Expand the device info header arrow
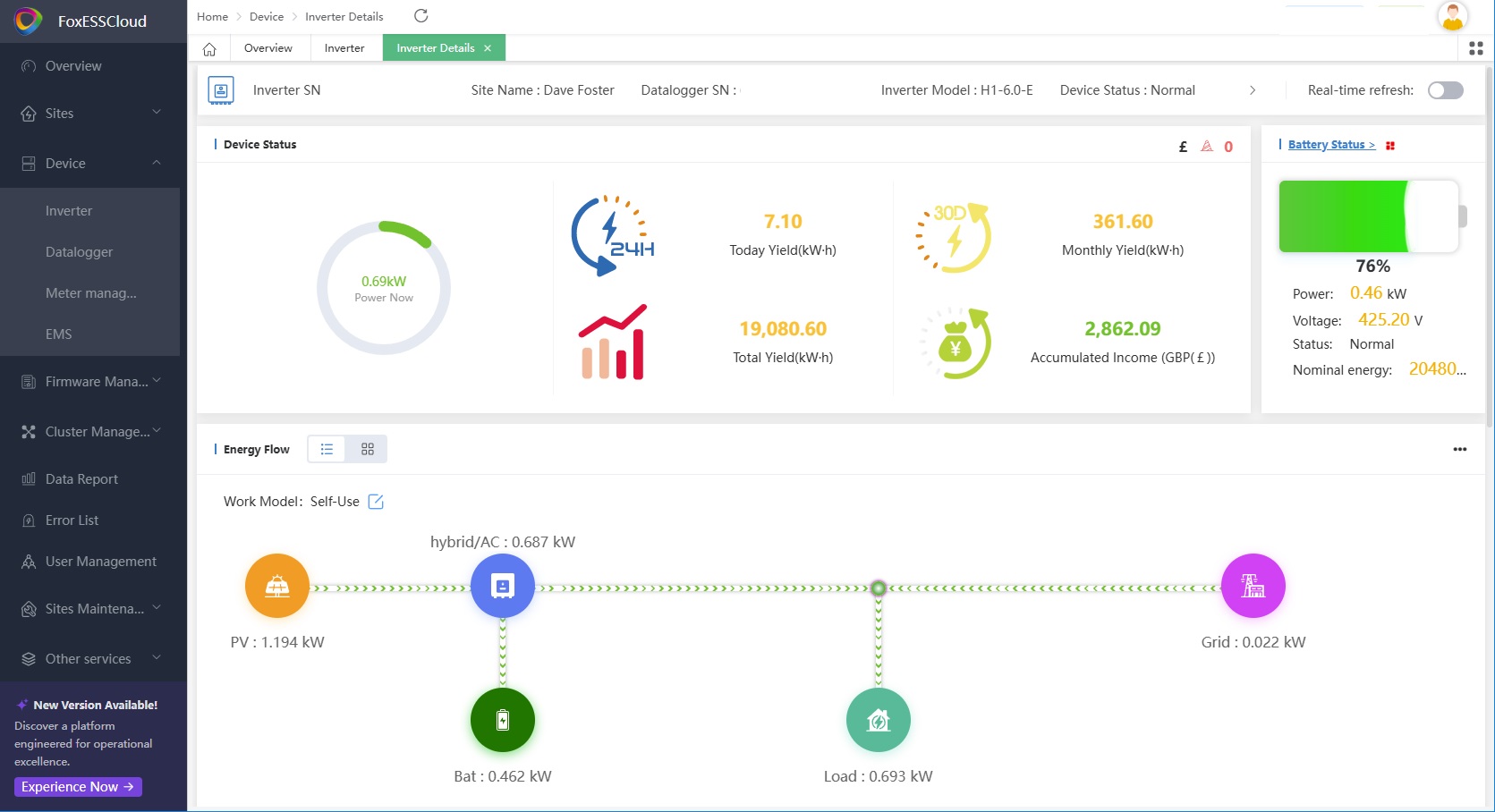 point(1253,90)
